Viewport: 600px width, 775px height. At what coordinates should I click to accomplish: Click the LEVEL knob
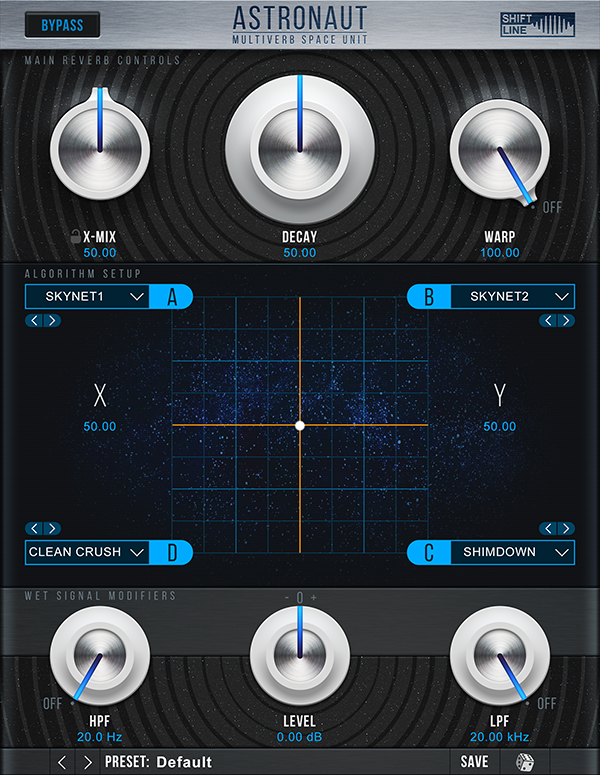[x=300, y=656]
